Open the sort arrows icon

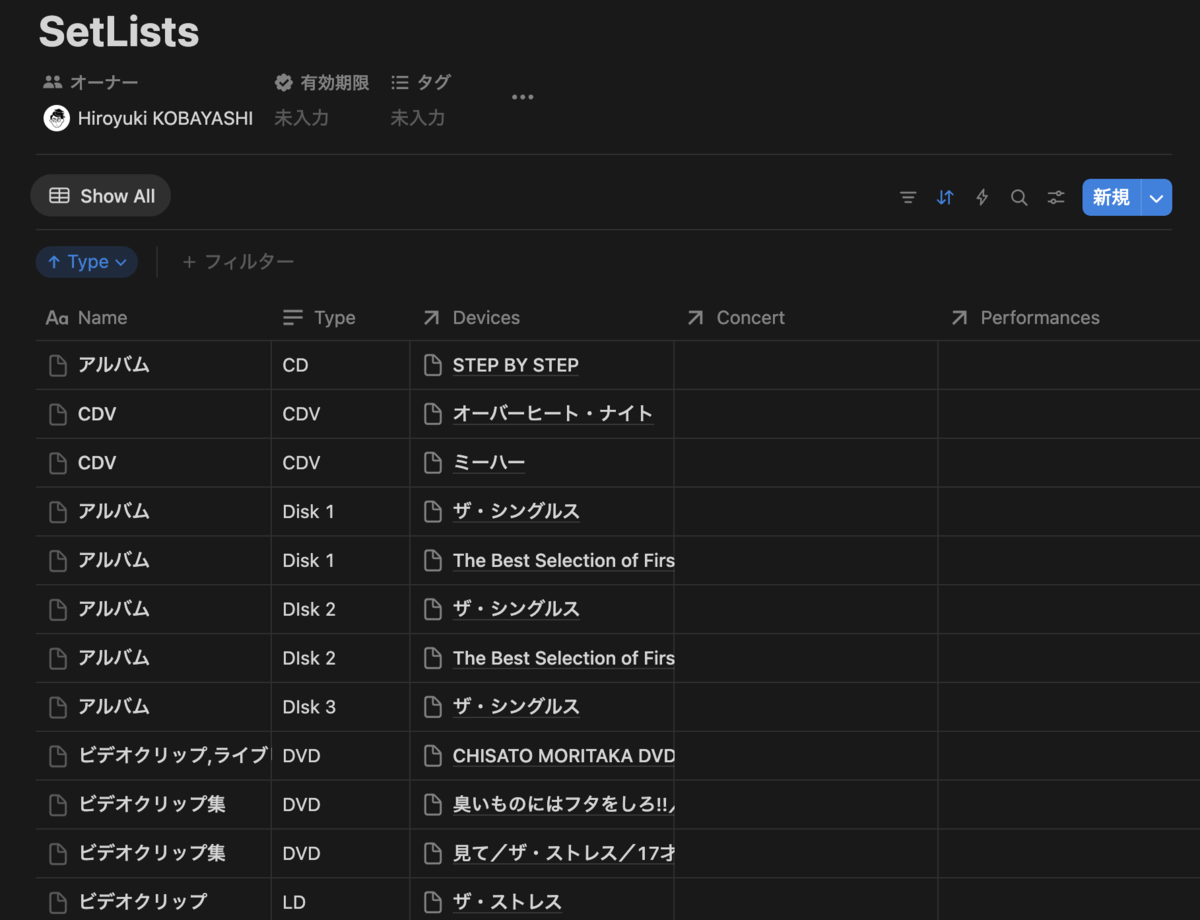[x=945, y=198]
